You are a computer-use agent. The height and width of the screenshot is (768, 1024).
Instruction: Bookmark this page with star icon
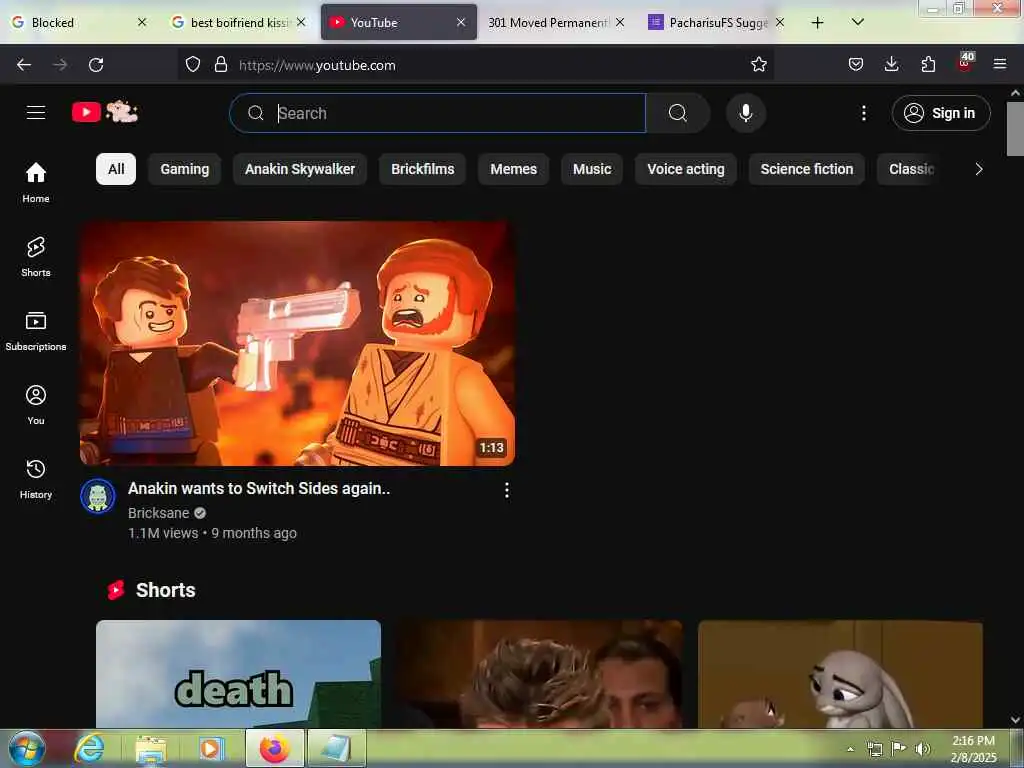[x=758, y=65]
